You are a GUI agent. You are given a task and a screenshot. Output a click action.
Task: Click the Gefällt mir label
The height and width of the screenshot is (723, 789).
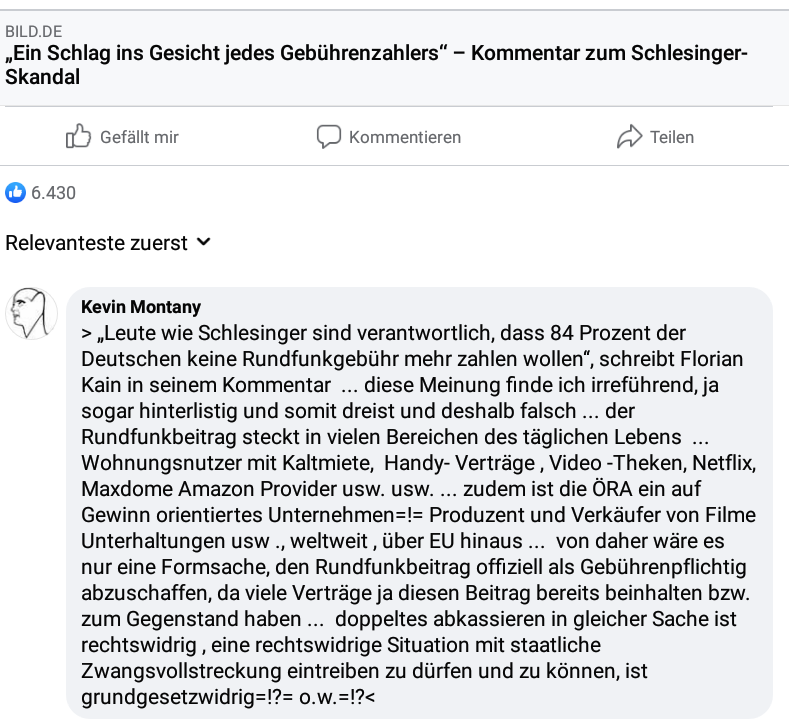(x=139, y=137)
